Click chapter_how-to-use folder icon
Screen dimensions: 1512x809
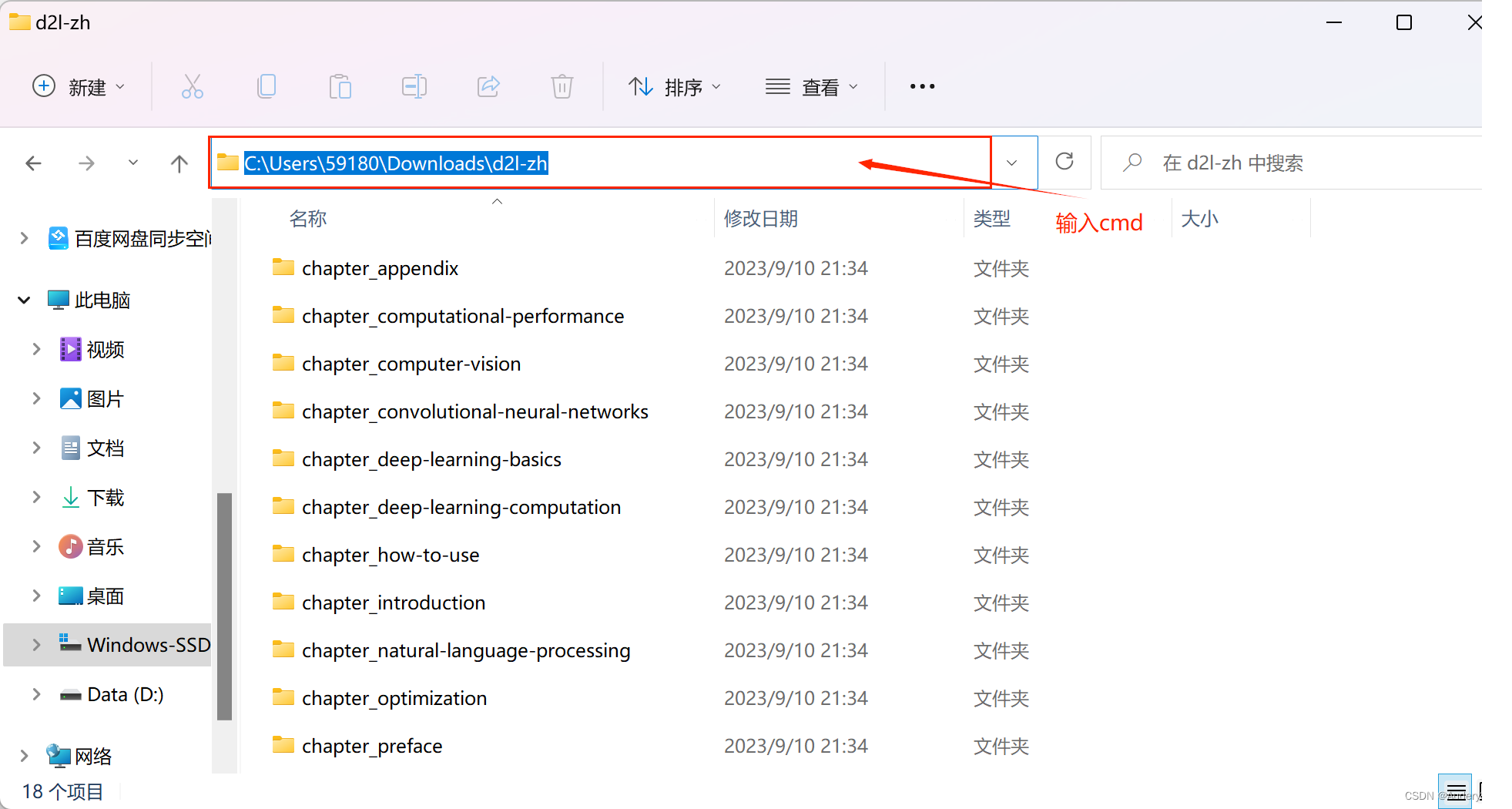point(283,554)
